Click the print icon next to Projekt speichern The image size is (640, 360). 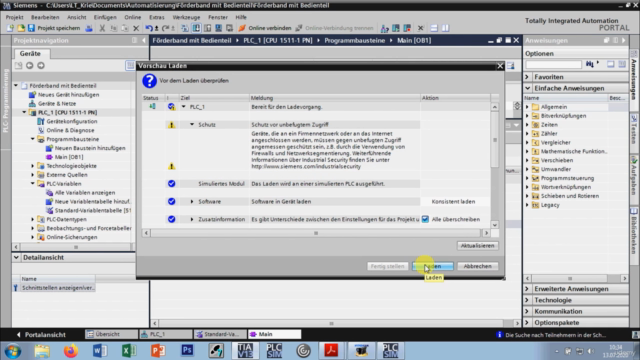pos(89,28)
